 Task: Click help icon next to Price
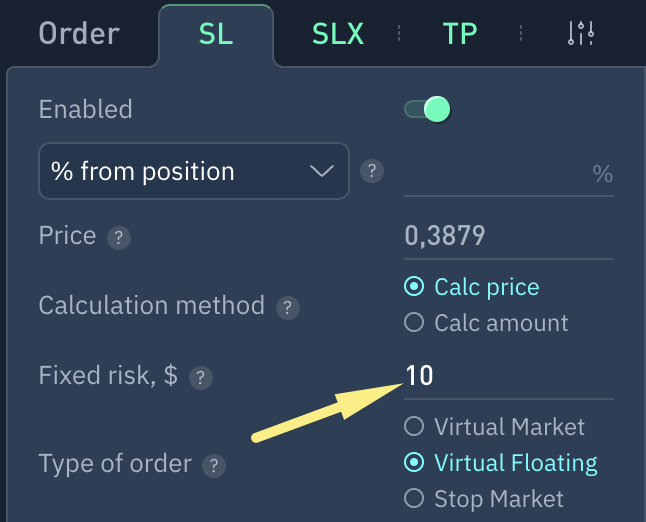coord(119,238)
